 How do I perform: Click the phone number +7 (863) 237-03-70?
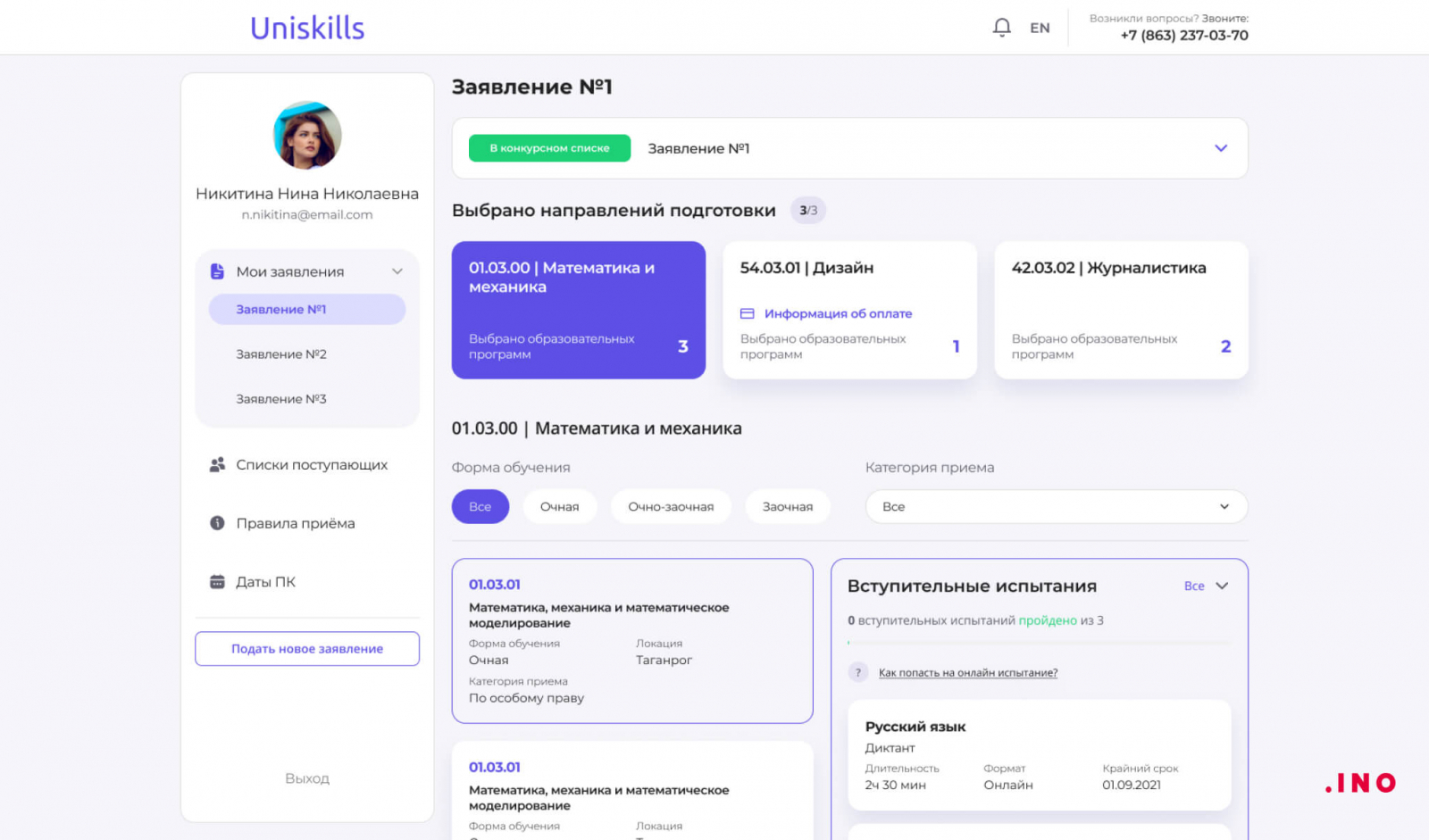click(x=1184, y=36)
